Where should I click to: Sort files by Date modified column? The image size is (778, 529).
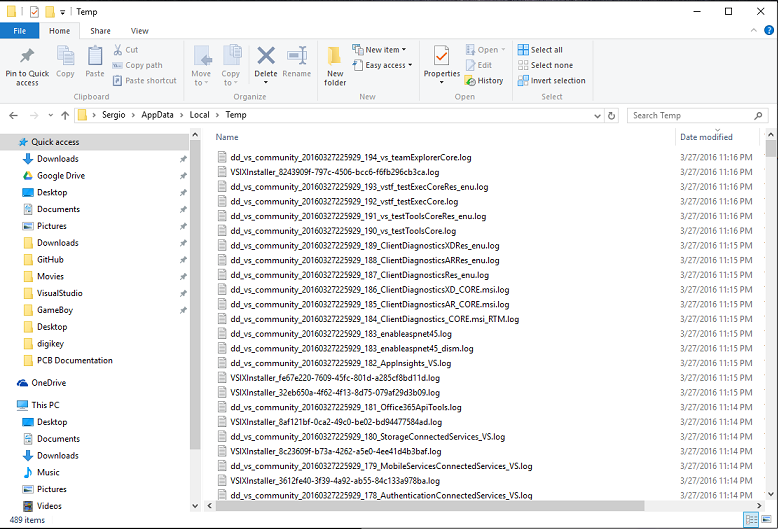[x=706, y=137]
